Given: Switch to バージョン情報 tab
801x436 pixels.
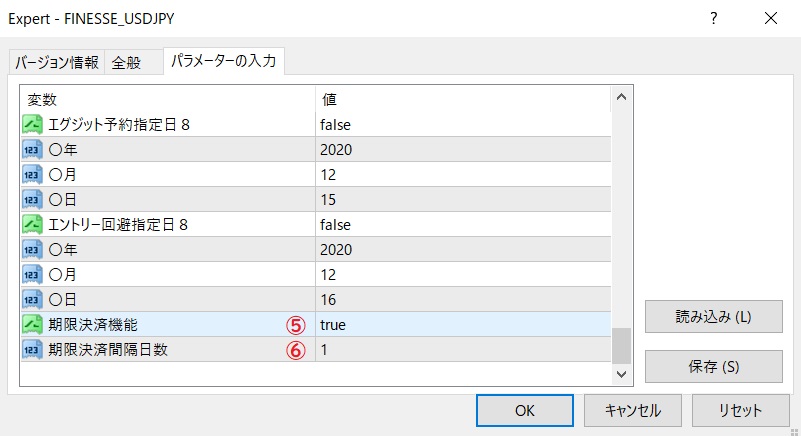Looking at the screenshot, I should (56, 63).
